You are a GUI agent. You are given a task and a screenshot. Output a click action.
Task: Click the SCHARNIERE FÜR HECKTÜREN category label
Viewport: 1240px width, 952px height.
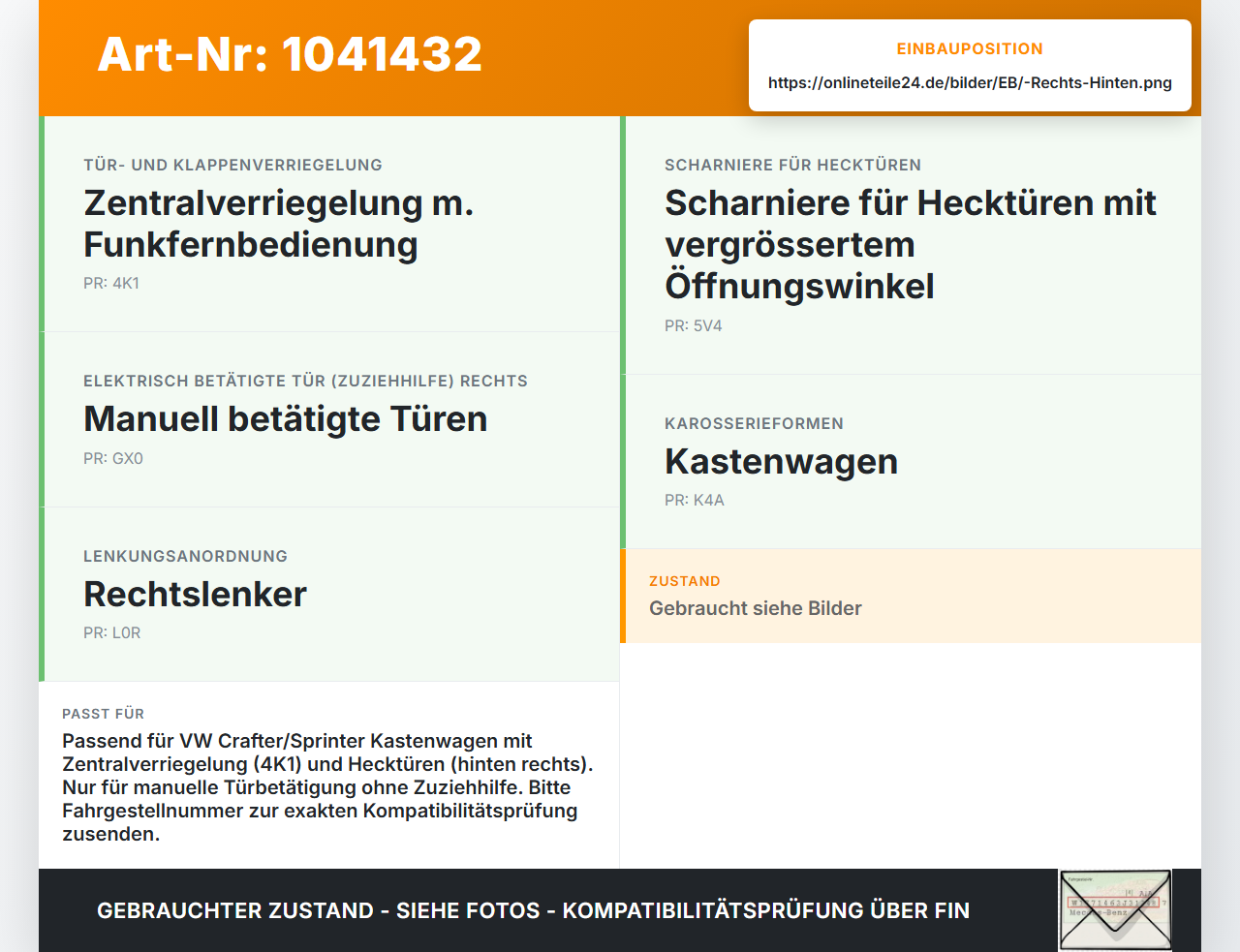click(792, 165)
